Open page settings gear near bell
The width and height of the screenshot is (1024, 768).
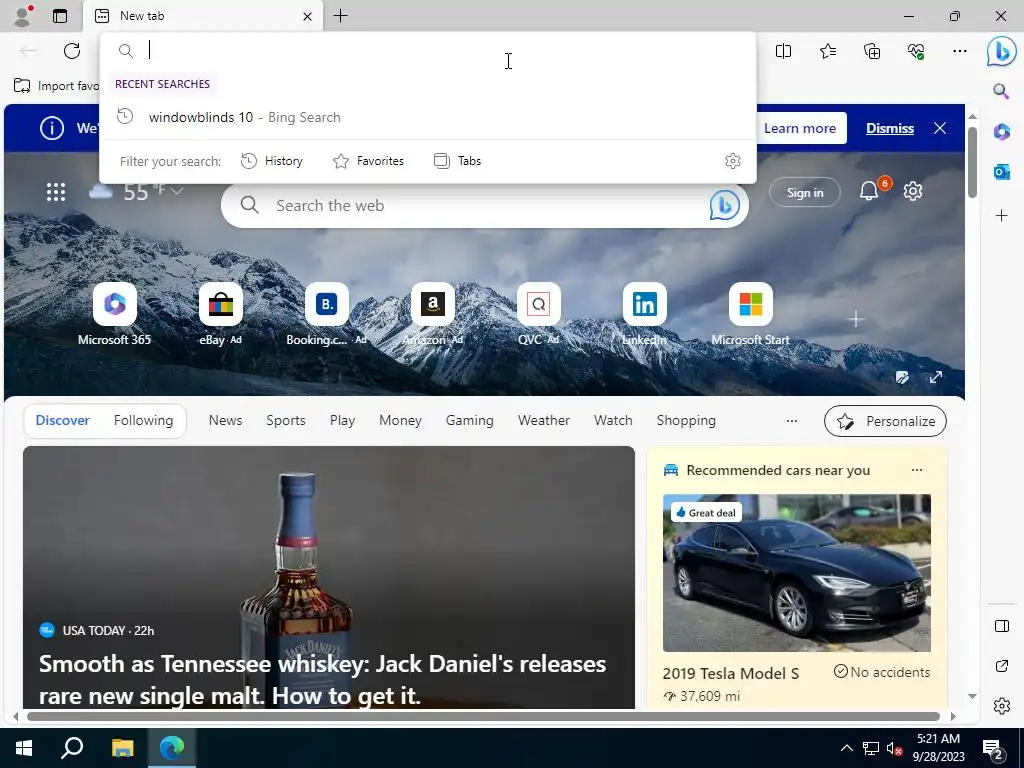[x=912, y=191]
